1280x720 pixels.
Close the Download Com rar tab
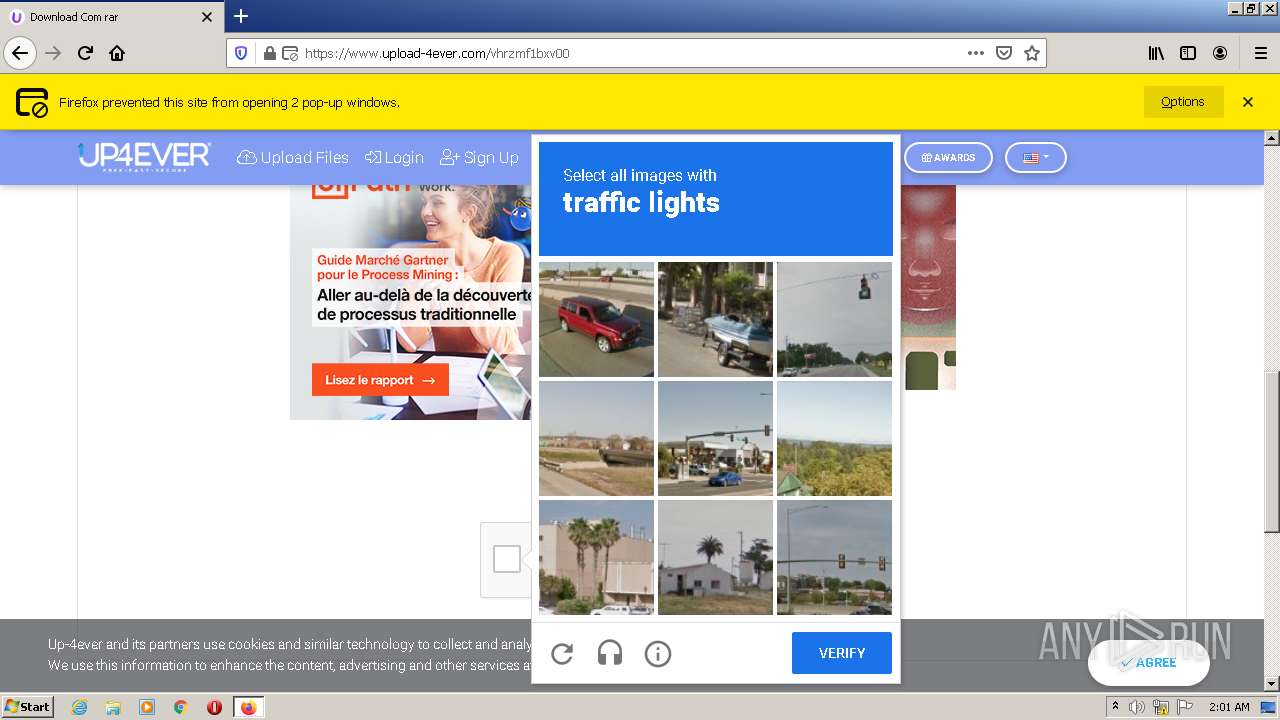point(207,17)
